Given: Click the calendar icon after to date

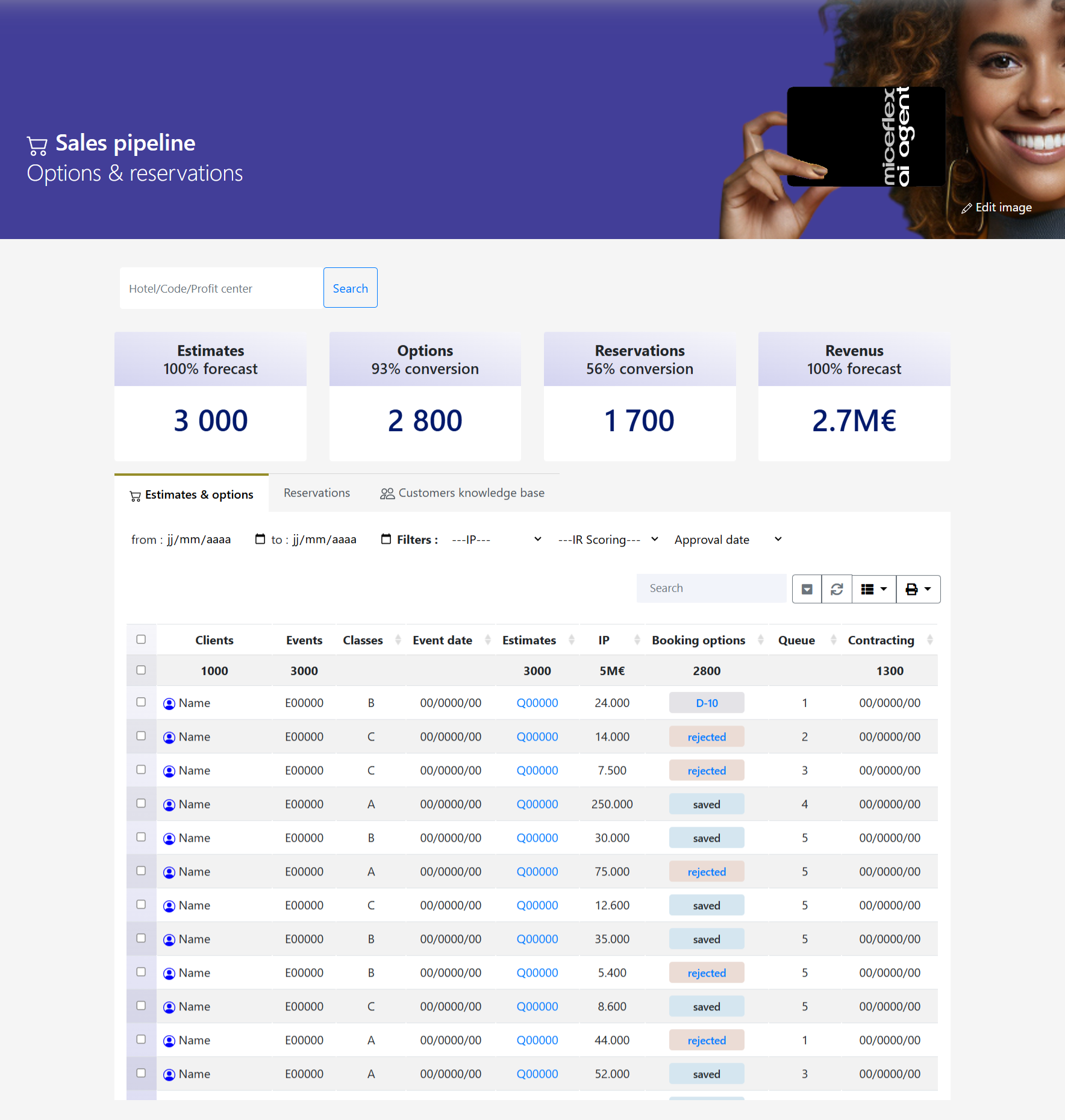Looking at the screenshot, I should click(386, 539).
